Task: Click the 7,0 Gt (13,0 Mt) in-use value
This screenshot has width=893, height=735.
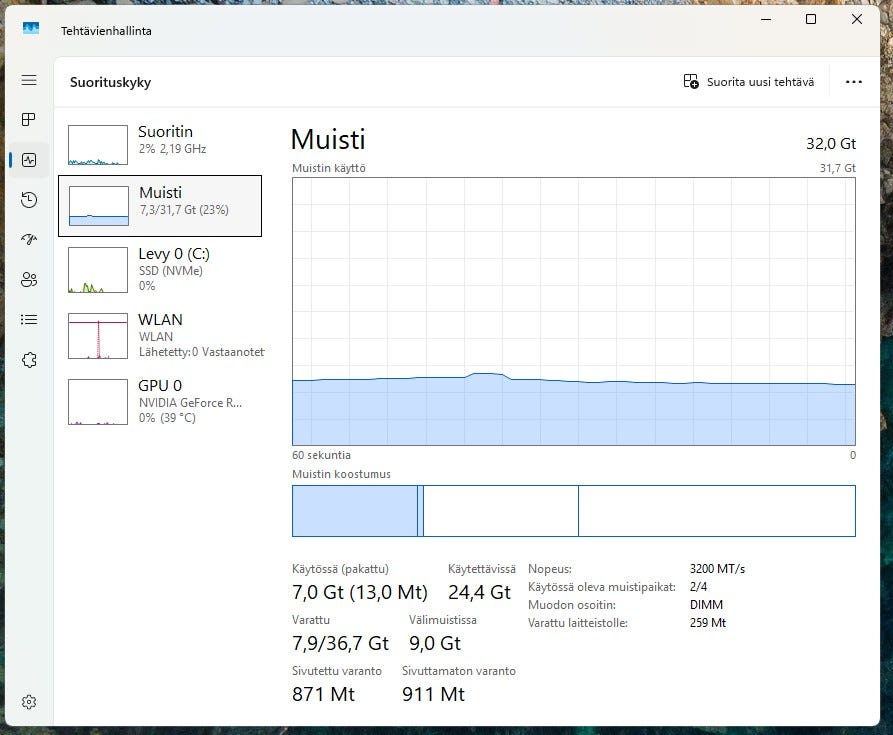Action: pos(360,592)
